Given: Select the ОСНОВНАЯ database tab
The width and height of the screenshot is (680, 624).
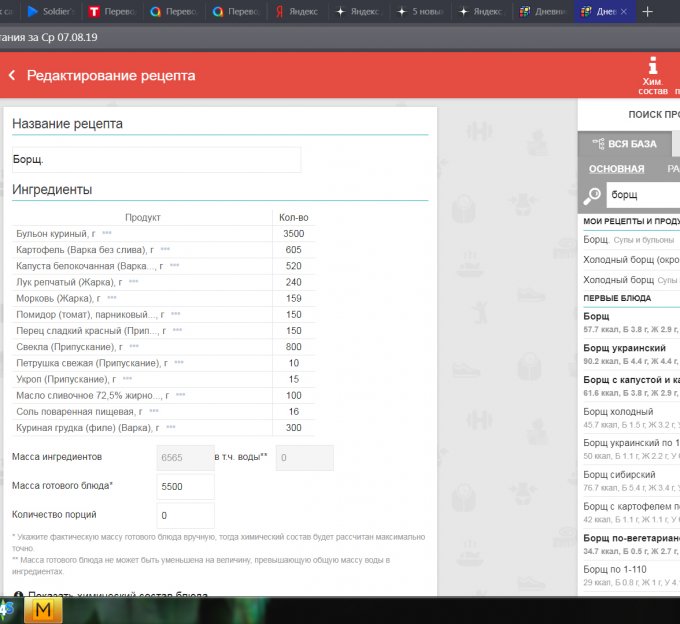Looking at the screenshot, I should click(616, 169).
